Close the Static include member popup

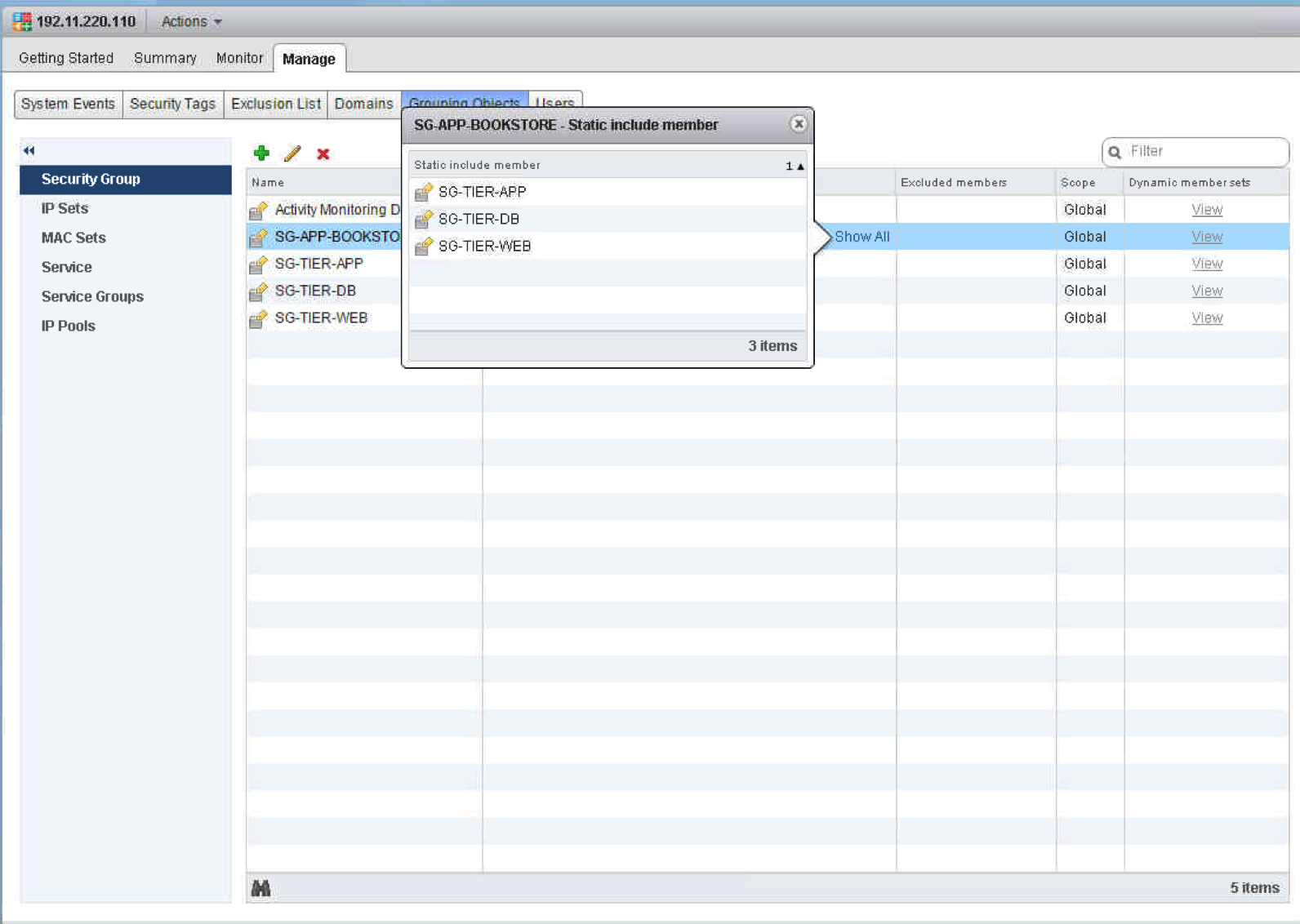pos(798,124)
